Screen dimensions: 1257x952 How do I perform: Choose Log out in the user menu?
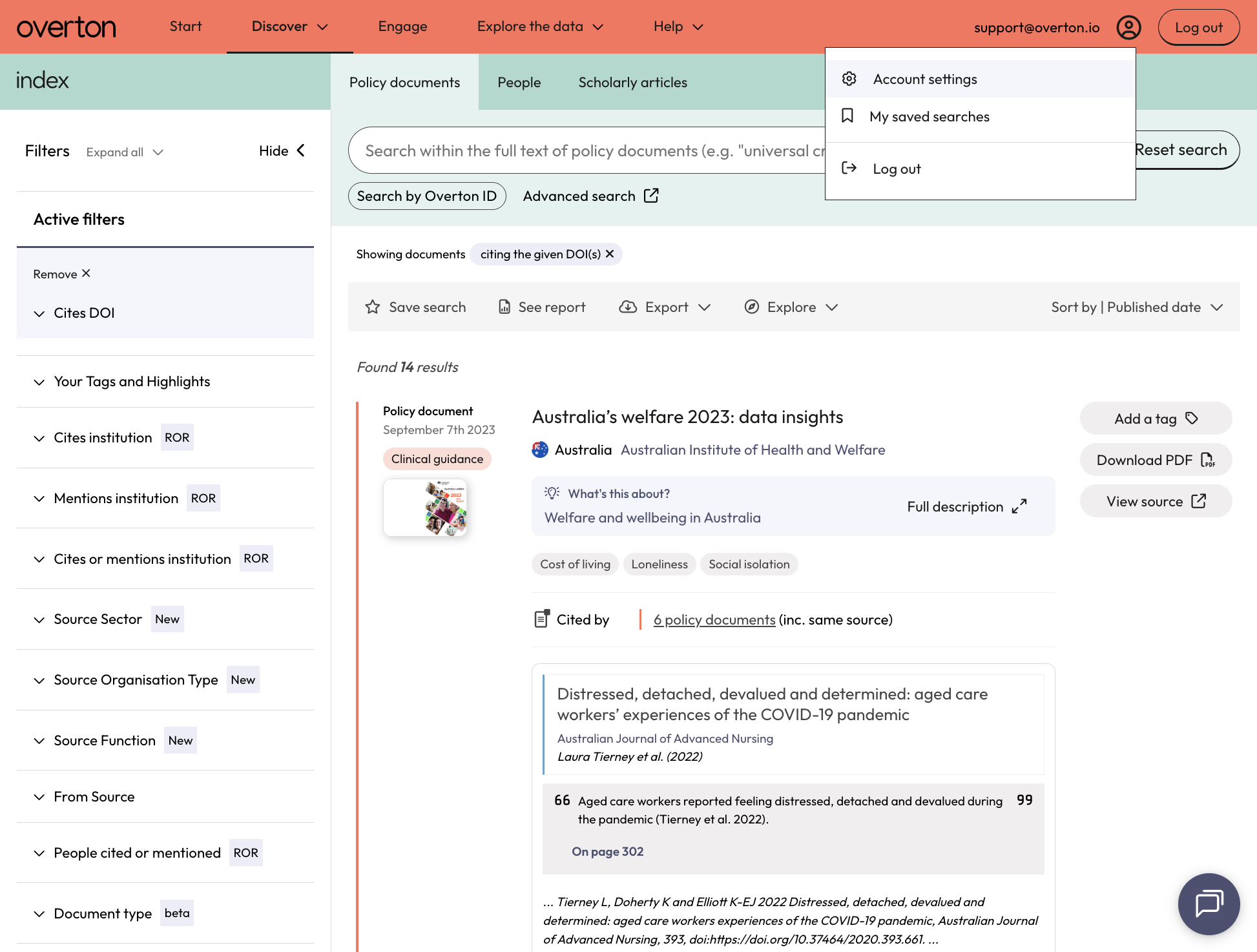[x=980, y=169]
